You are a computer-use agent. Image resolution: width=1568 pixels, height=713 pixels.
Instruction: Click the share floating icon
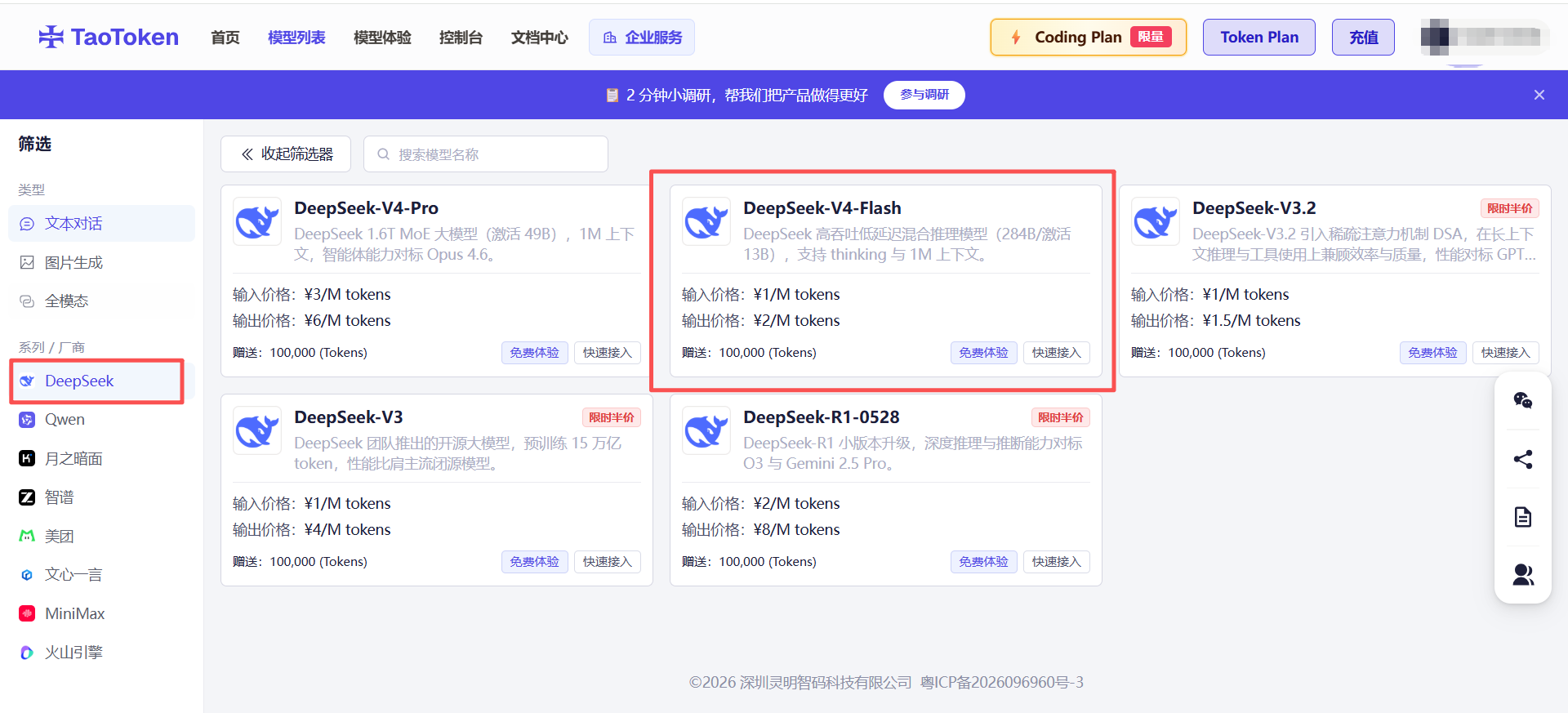click(1523, 459)
